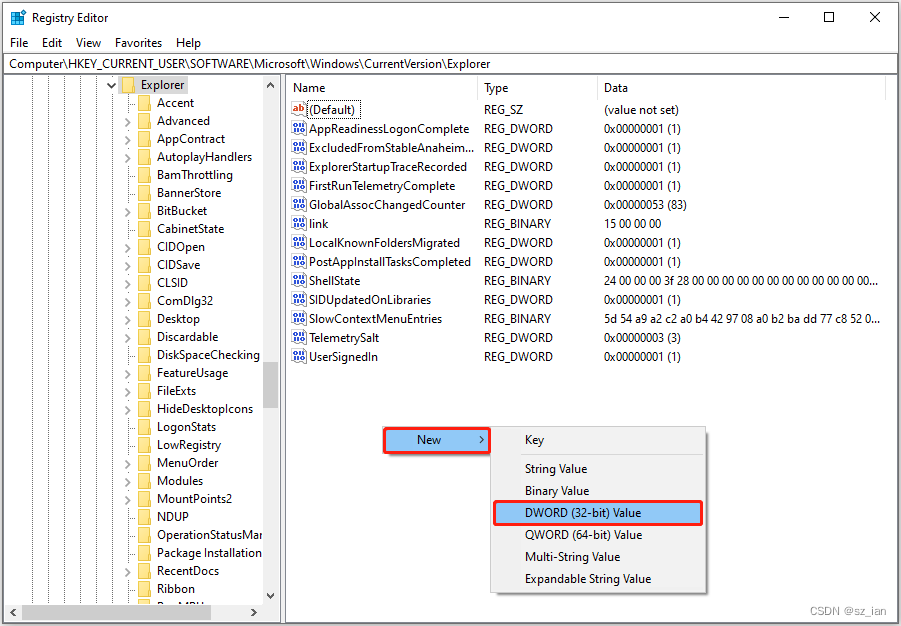Click the SlowContextMenuEntries value icon
The width and height of the screenshot is (901, 626).
(299, 318)
